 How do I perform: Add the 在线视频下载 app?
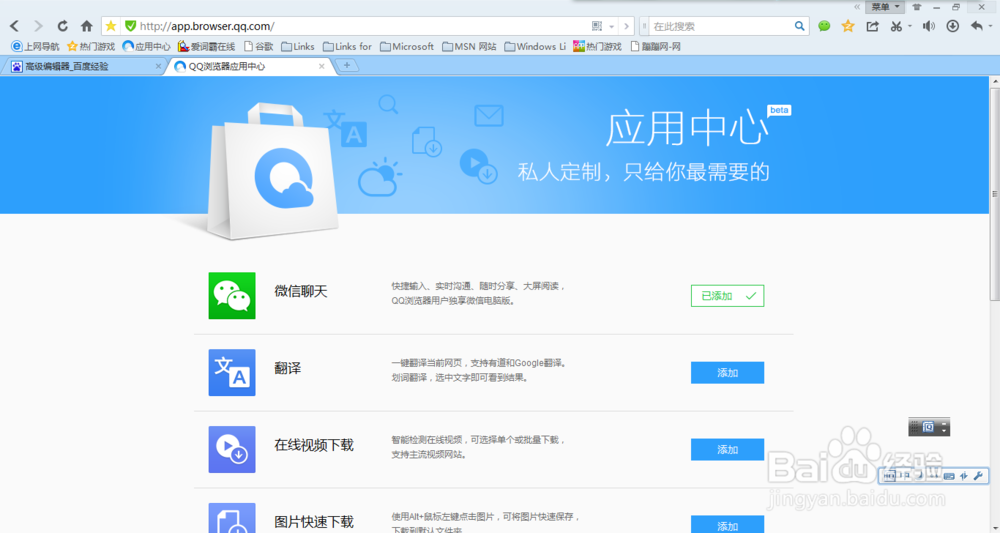(727, 449)
